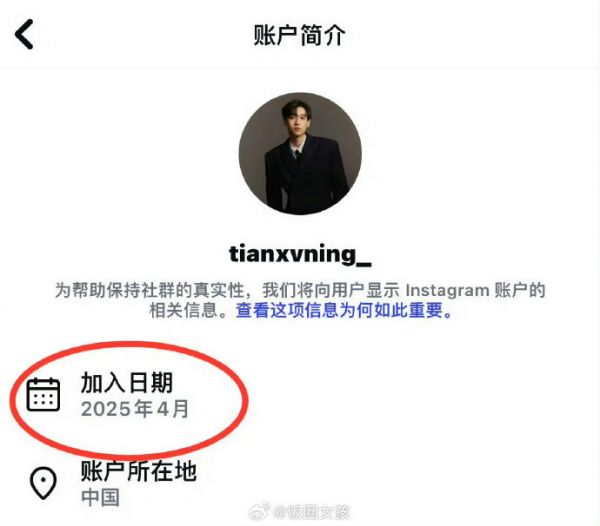Click the Weibo logo watermark
Screen dimensions: 600x526
click(260, 512)
